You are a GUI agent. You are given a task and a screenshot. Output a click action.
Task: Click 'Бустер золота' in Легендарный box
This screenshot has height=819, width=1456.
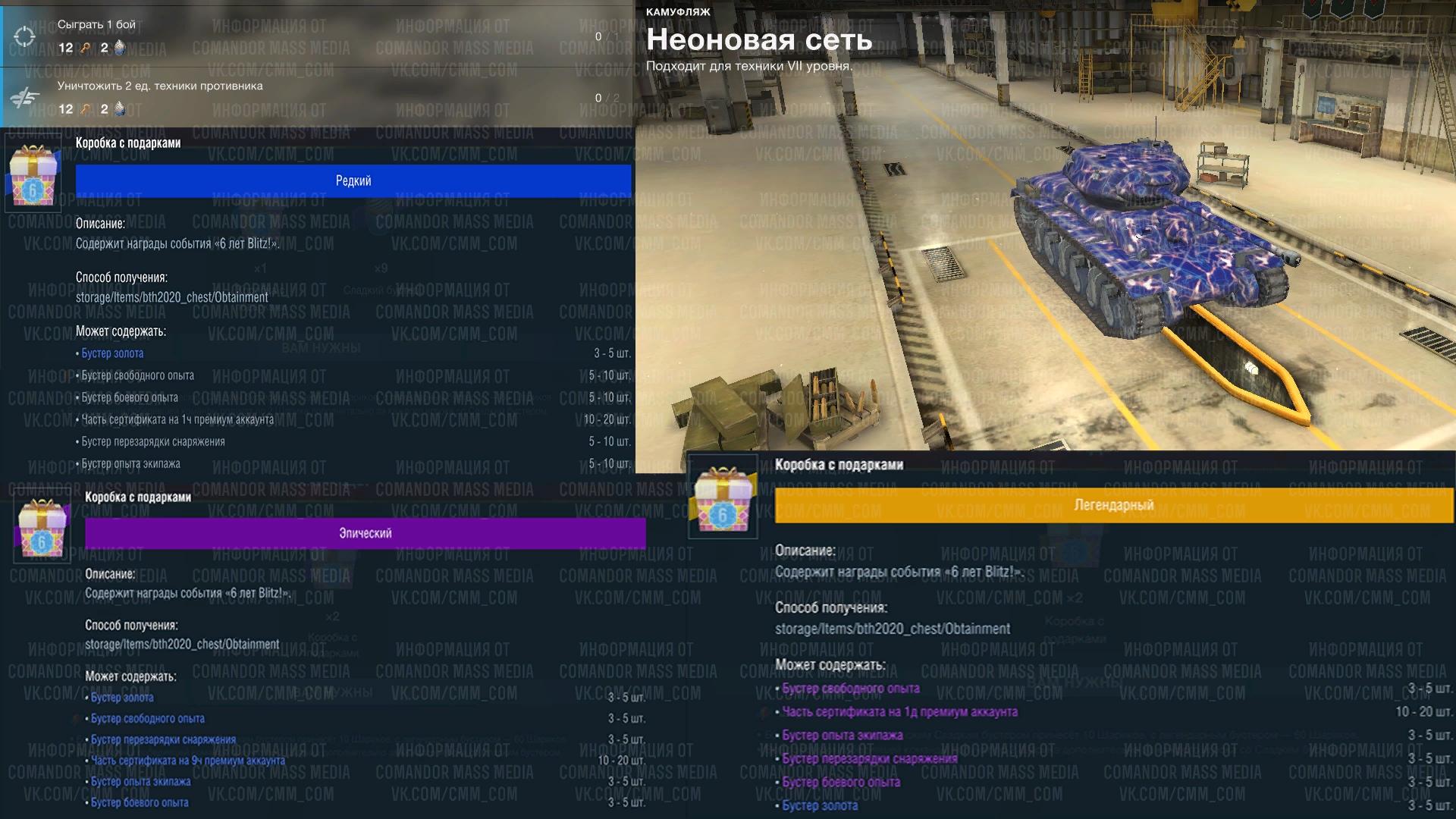point(820,806)
